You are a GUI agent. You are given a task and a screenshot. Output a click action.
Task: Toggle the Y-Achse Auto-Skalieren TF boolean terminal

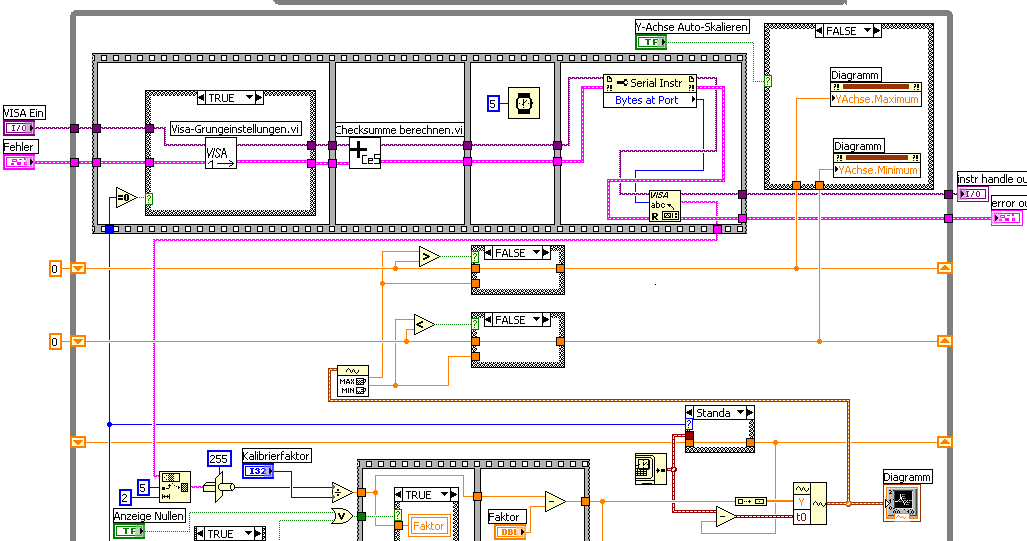tap(651, 42)
